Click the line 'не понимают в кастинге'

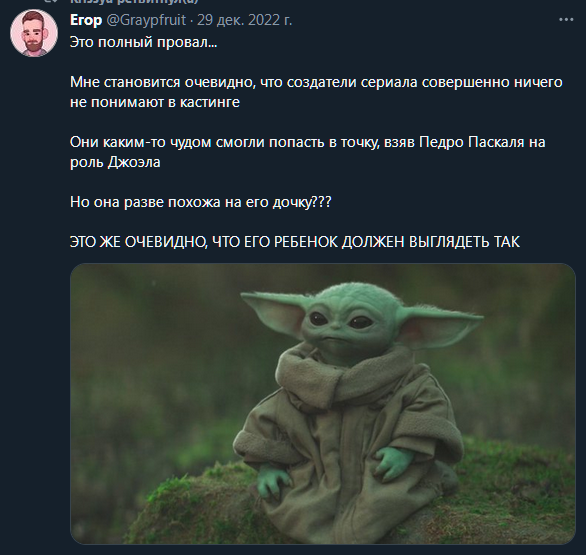[155, 102]
